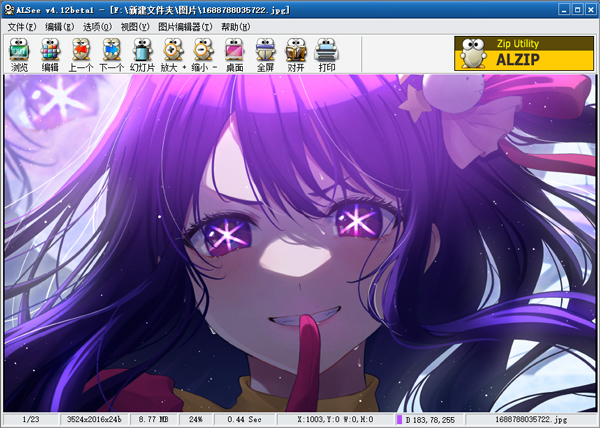This screenshot has height=428, width=600.
Task: Open the 编辑(E) menu in menu bar
Action: point(60,26)
